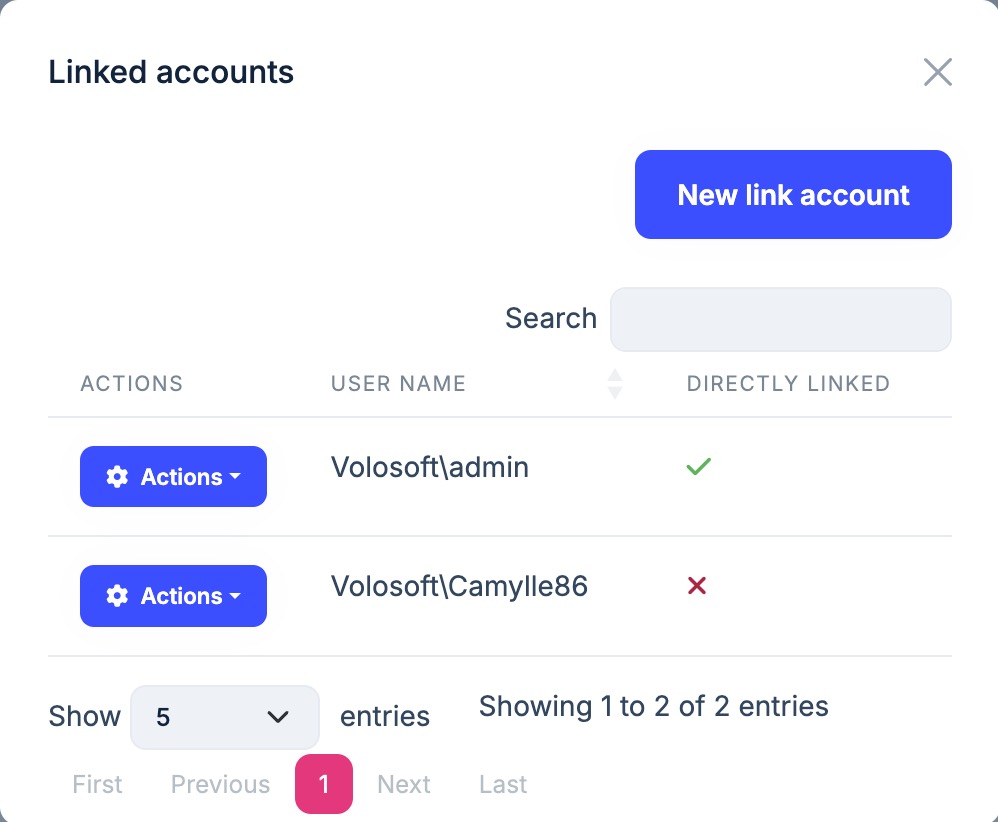
Task: Click the red cross for Volosoft\Camylle86
Action: click(697, 586)
